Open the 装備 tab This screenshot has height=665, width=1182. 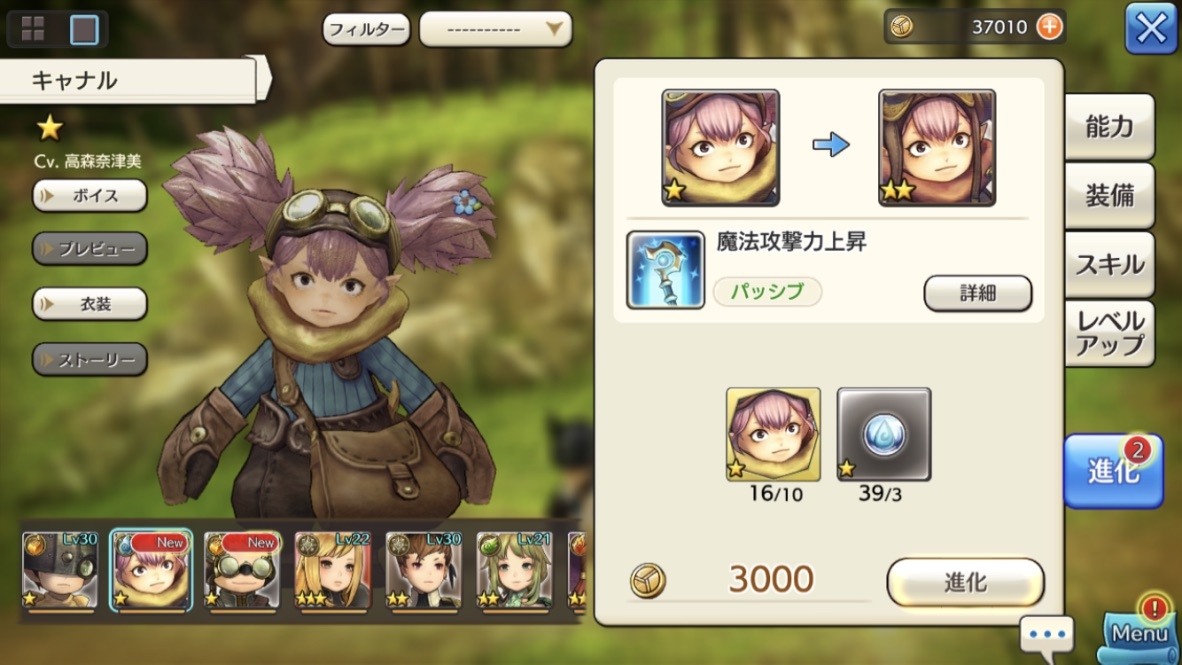coord(1109,195)
